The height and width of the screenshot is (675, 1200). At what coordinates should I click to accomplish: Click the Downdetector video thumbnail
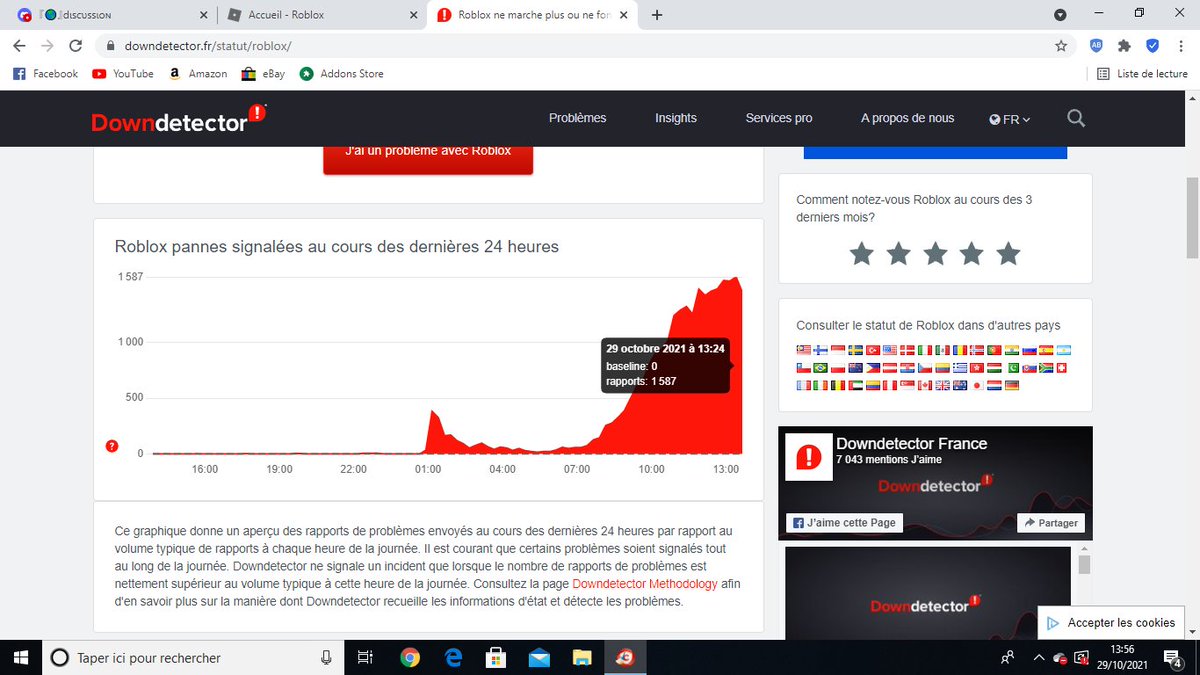[x=927, y=593]
